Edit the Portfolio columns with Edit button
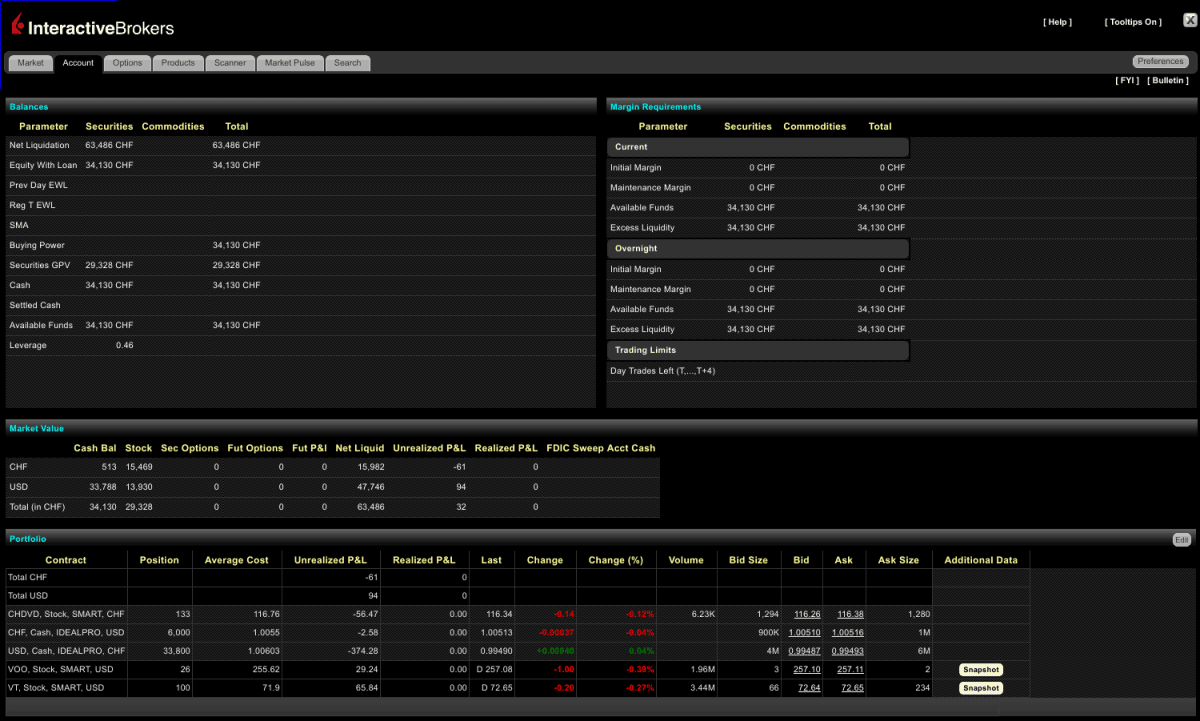The height and width of the screenshot is (721, 1200). (1180, 539)
